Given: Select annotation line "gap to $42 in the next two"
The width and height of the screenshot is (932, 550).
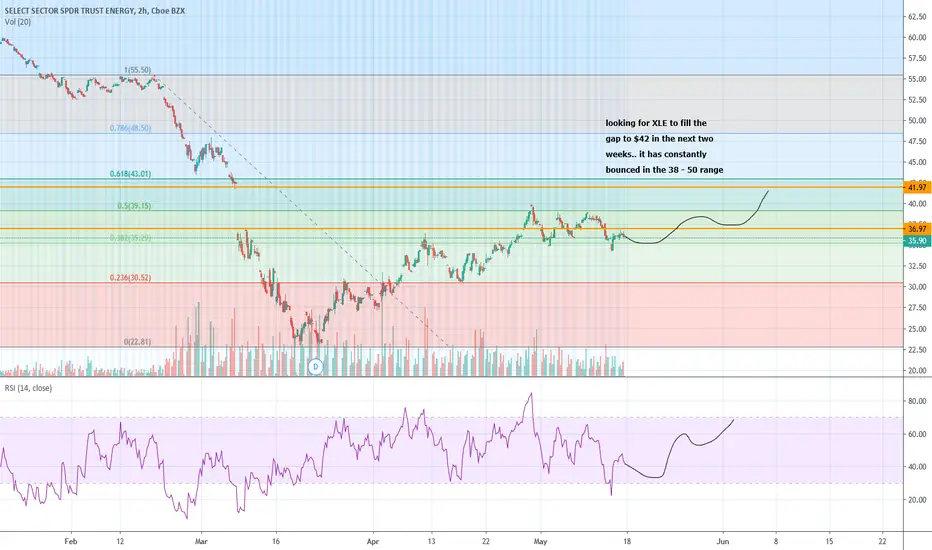Looking at the screenshot, I should [x=660, y=139].
